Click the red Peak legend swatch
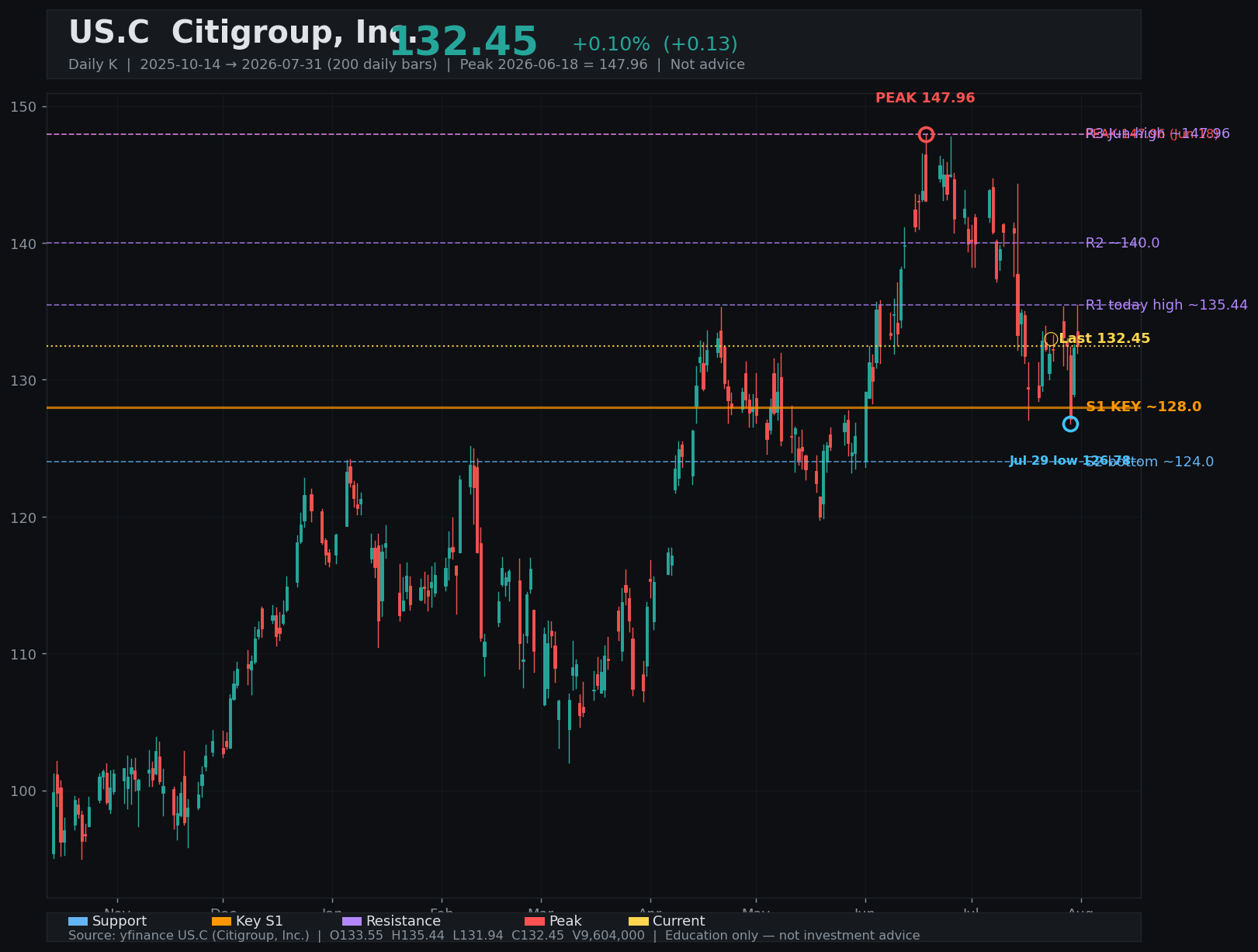This screenshot has width=1258, height=952. pyautogui.click(x=535, y=921)
